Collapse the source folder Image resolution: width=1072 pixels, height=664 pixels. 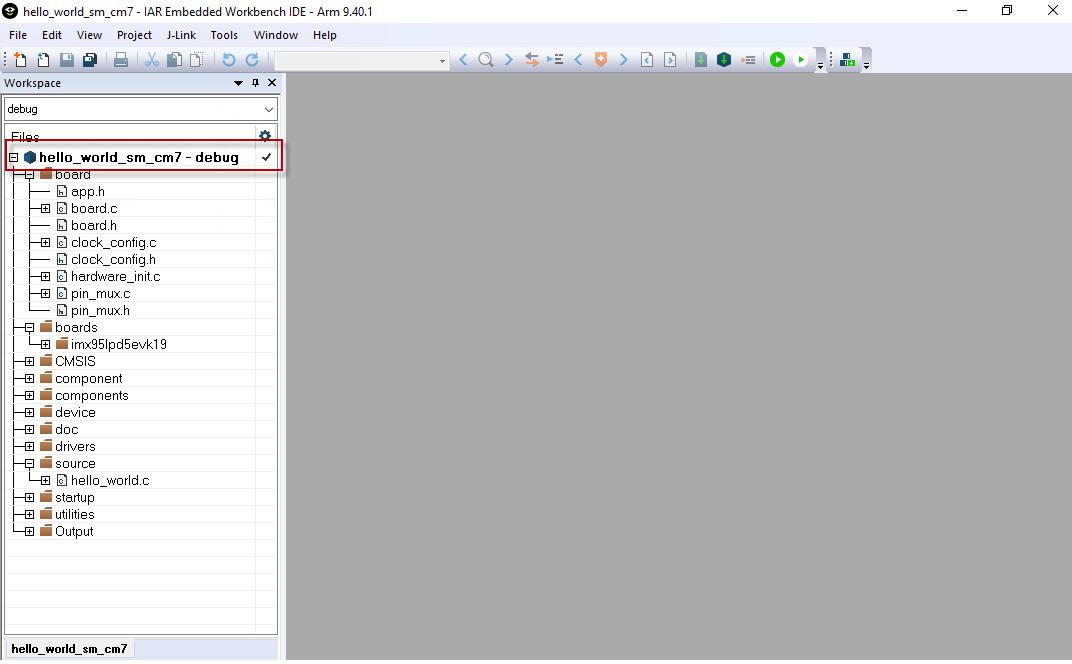click(29, 463)
